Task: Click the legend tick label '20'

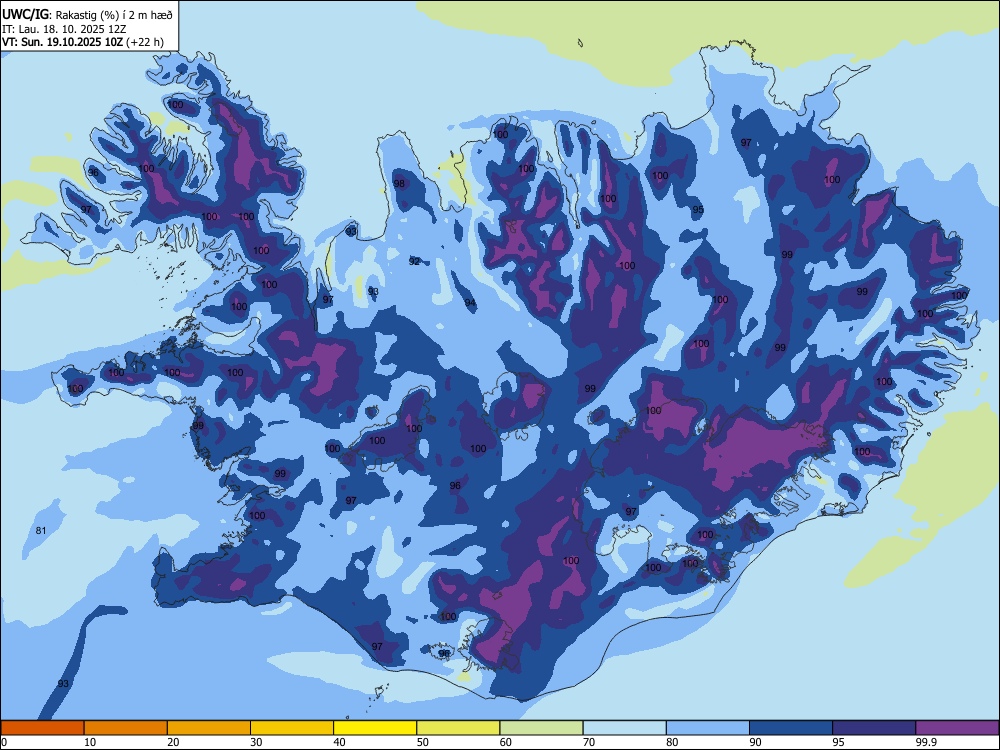Action: 173,742
